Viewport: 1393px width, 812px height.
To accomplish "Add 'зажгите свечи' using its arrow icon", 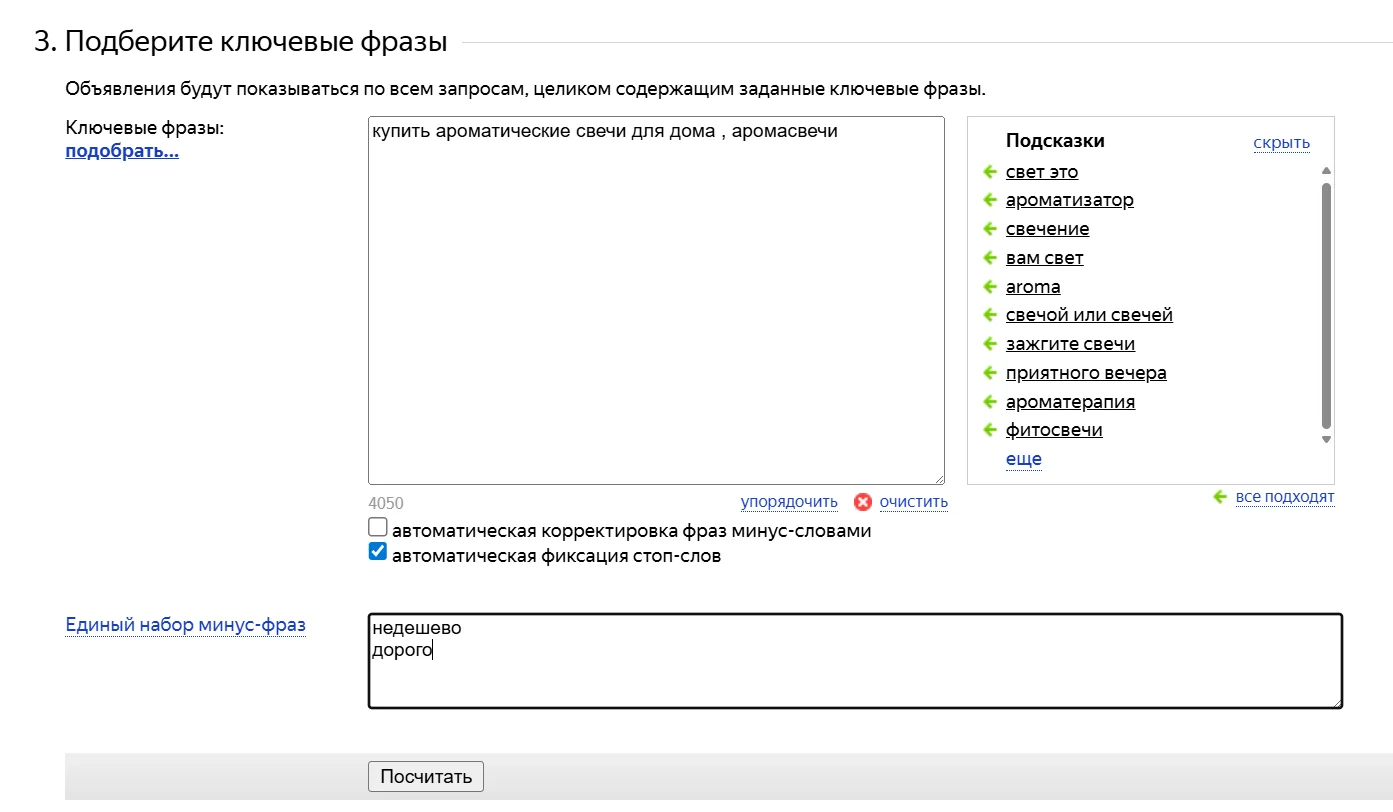I will 990,344.
